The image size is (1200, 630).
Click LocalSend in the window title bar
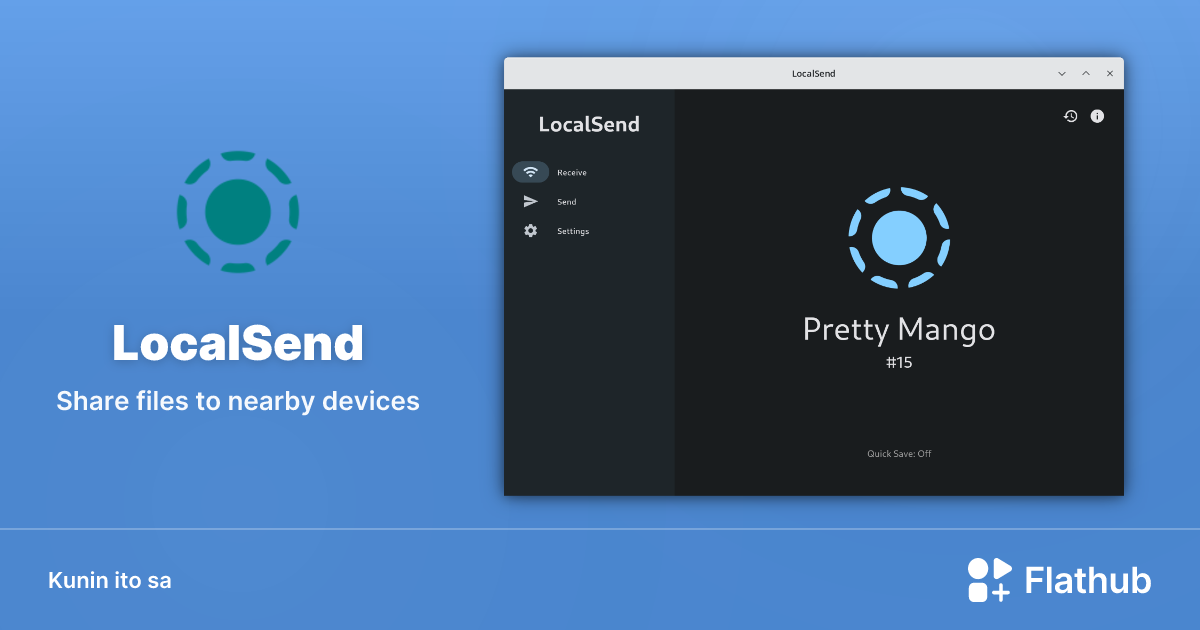coord(813,73)
